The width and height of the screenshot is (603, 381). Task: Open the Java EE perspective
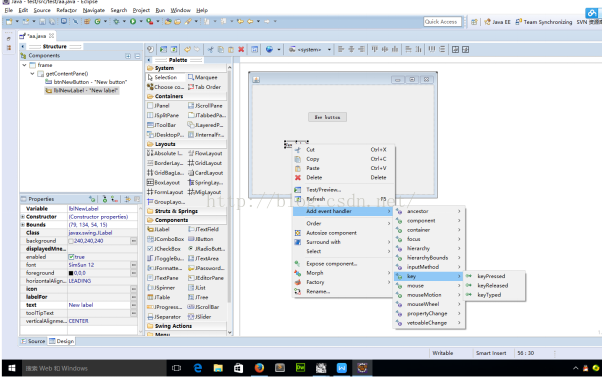(x=498, y=22)
